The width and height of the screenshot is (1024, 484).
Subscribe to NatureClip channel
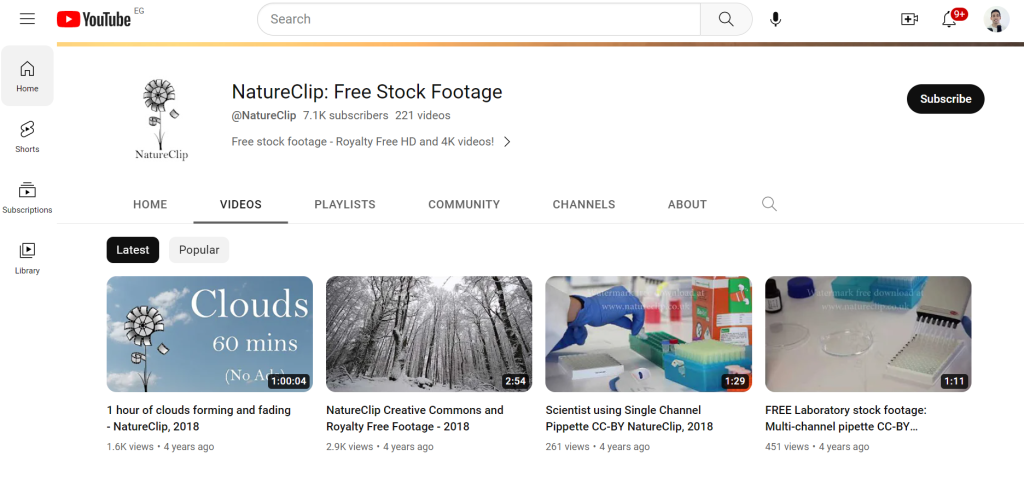tap(946, 99)
